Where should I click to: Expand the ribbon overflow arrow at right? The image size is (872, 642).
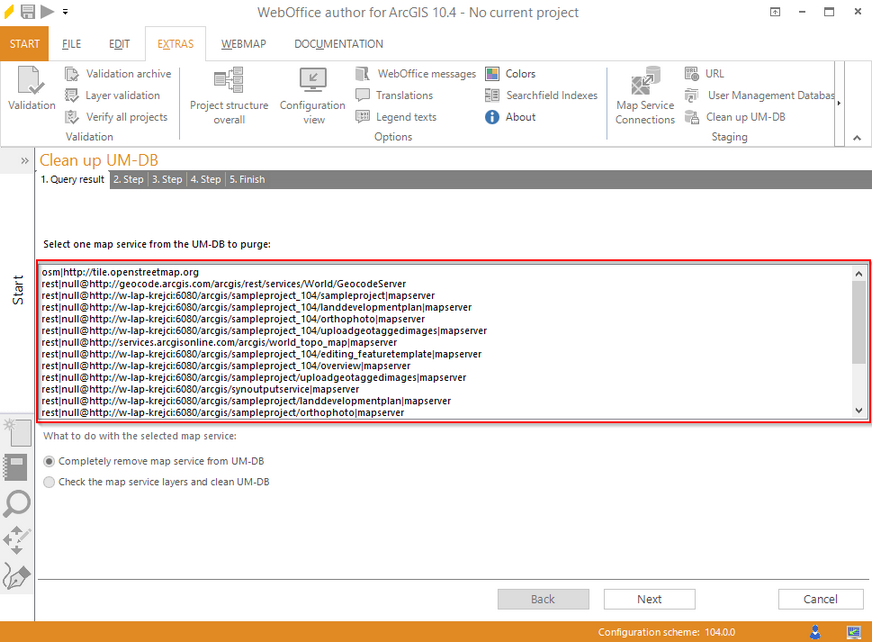click(x=839, y=103)
